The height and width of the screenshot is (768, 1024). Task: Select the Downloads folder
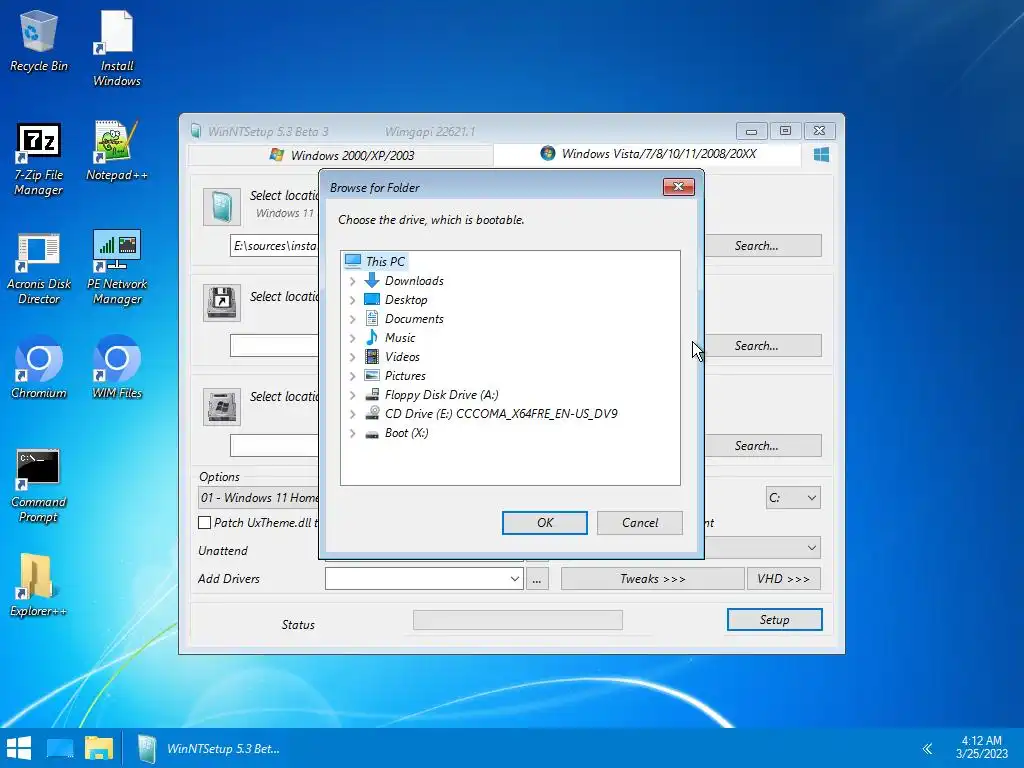pos(414,281)
